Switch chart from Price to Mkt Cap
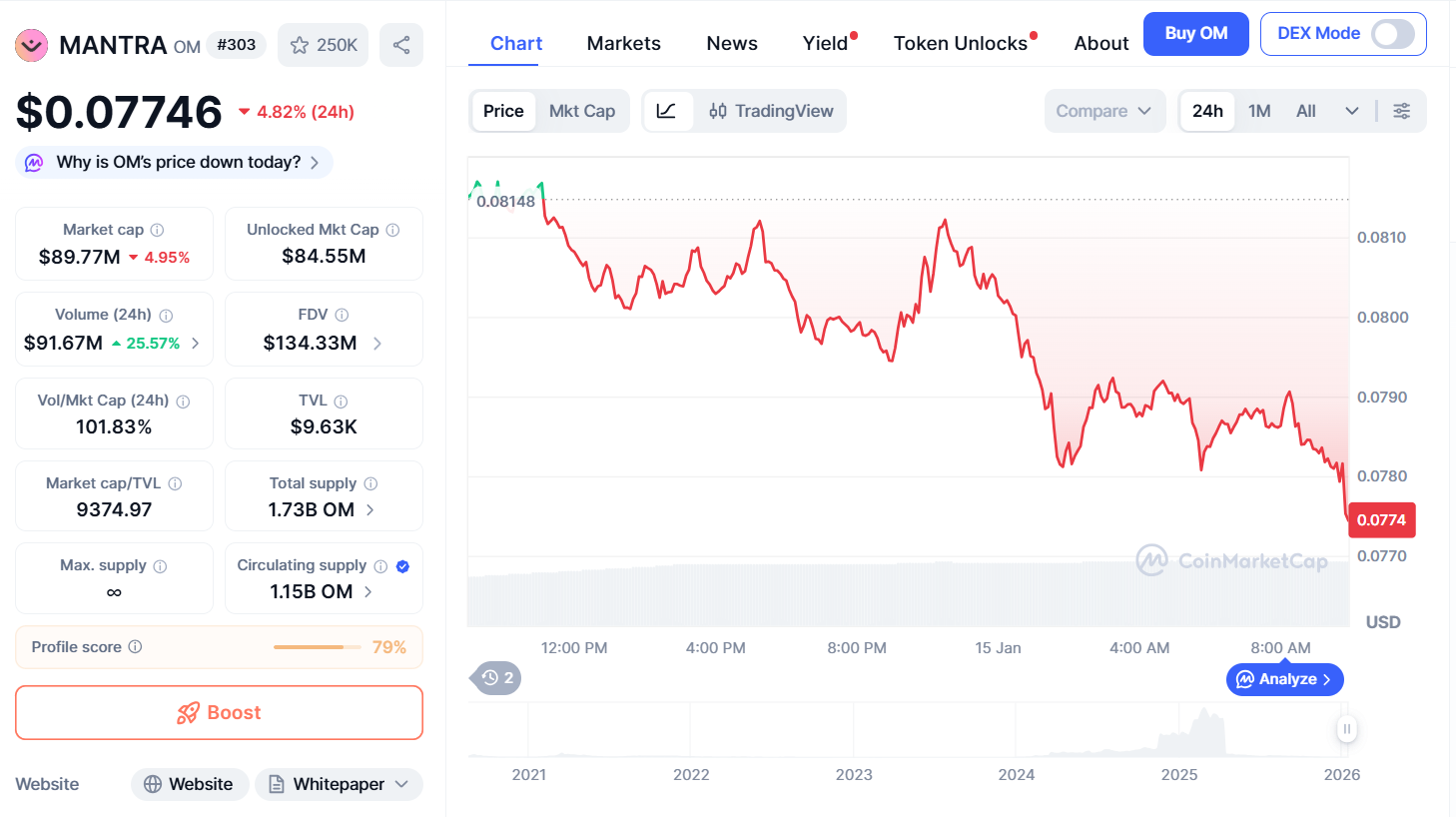Screen dimensions: 1456x817 [582, 111]
